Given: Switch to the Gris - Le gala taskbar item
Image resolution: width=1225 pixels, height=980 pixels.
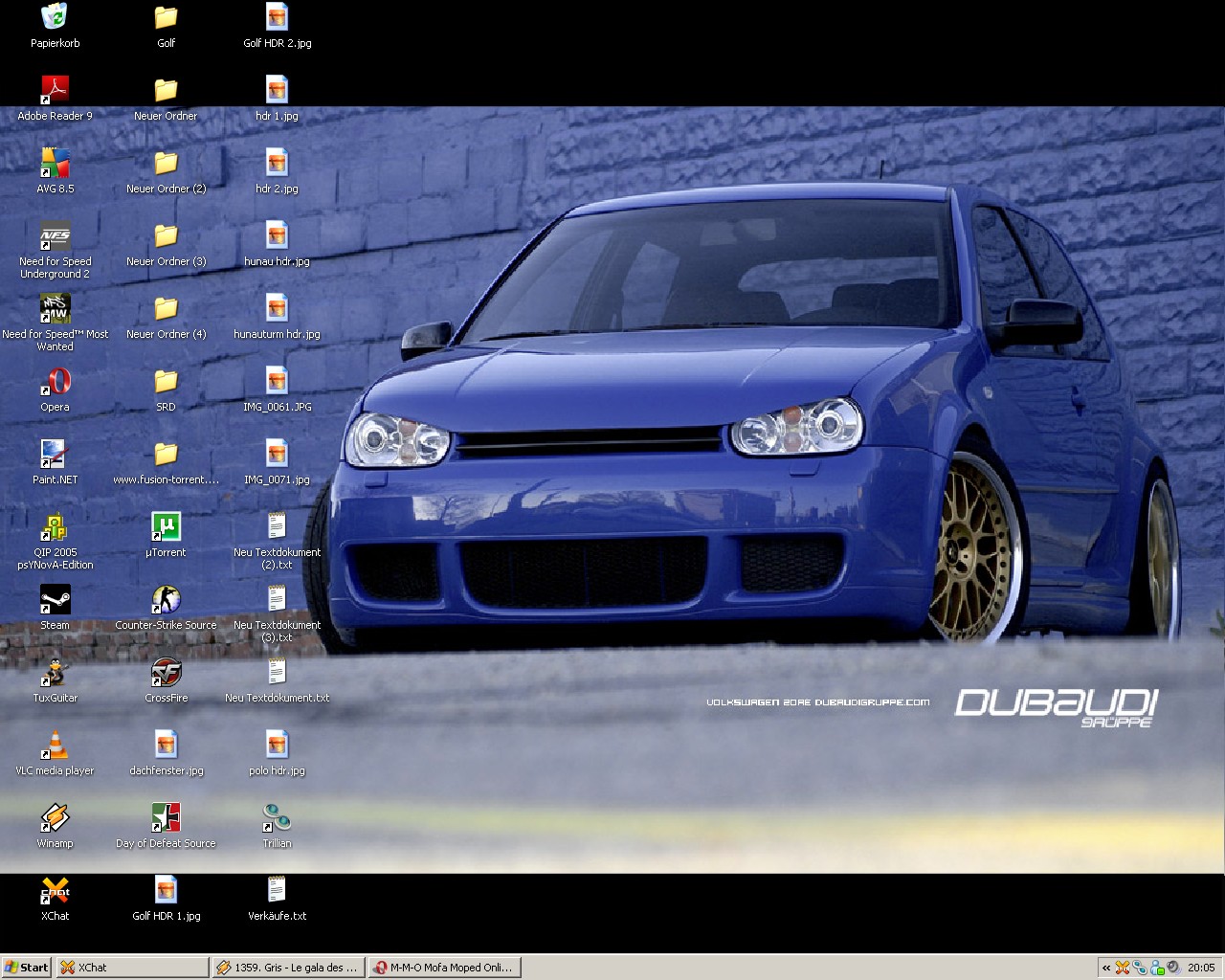Looking at the screenshot, I should point(288,968).
